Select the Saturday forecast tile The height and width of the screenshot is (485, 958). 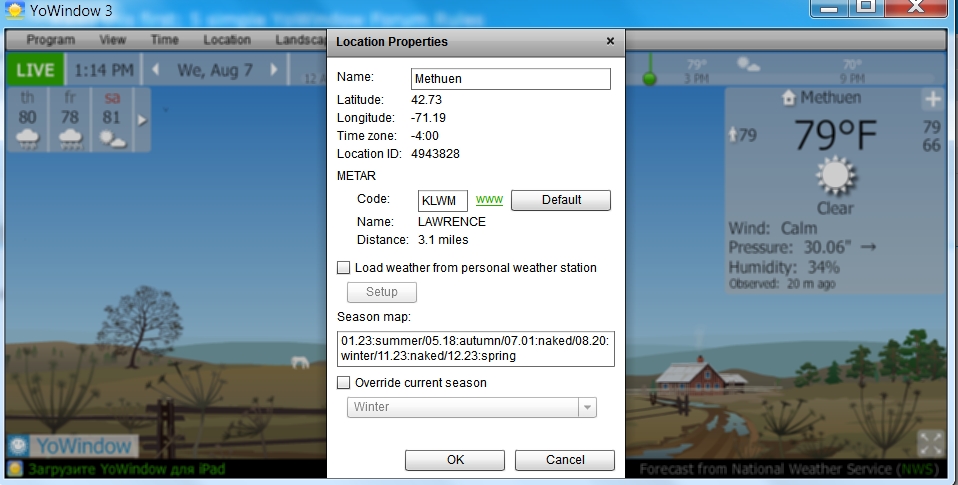tap(111, 120)
